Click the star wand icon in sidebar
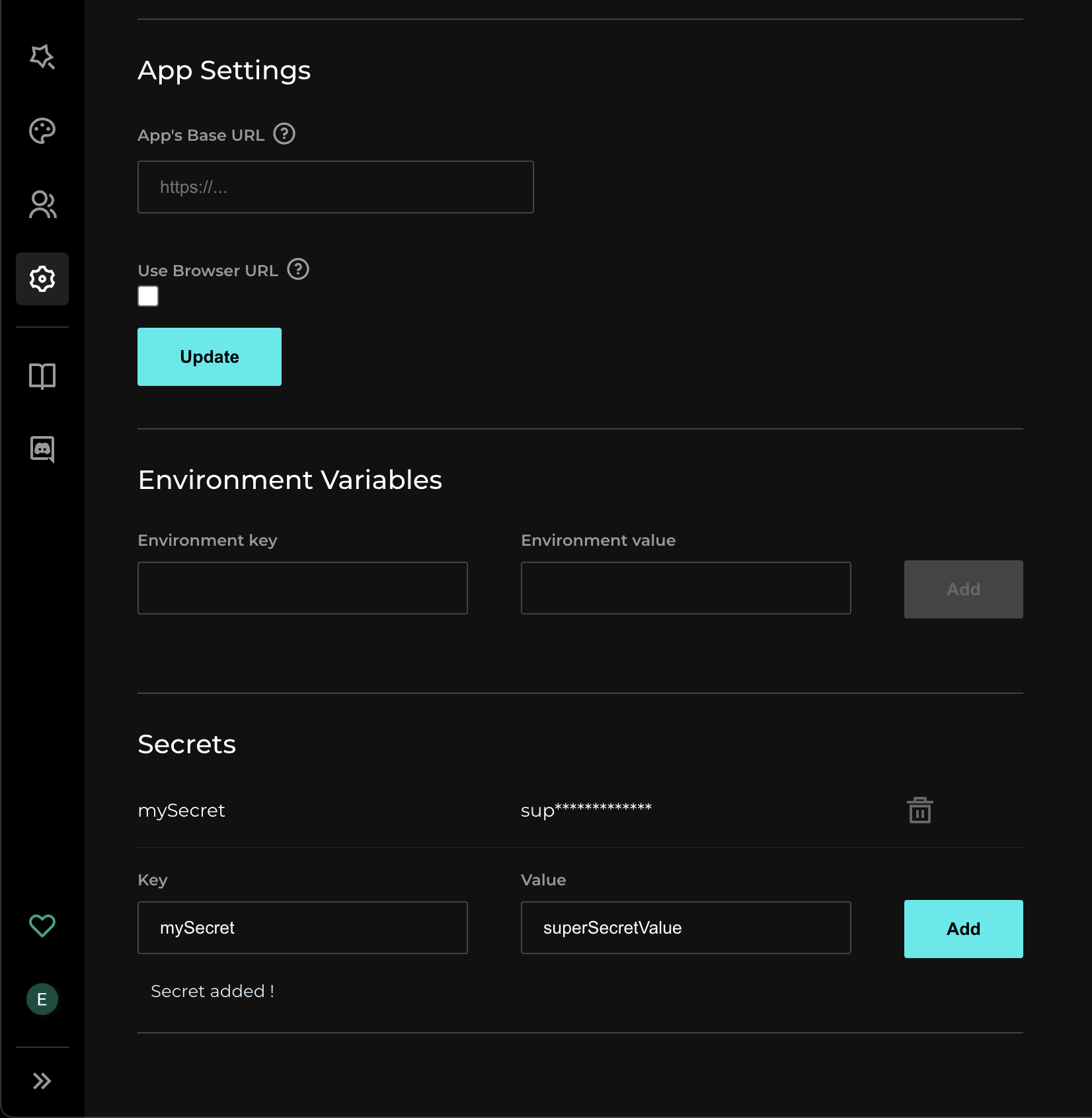Screen dimensions: 1092x1118 (x=42, y=57)
